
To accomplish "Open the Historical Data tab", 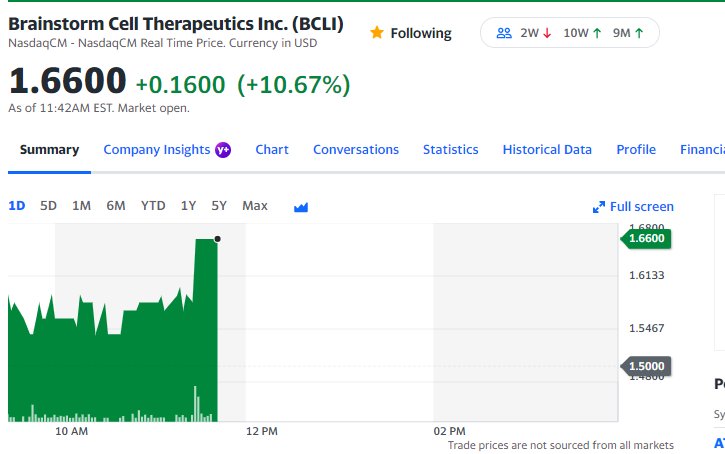I will coord(547,150).
